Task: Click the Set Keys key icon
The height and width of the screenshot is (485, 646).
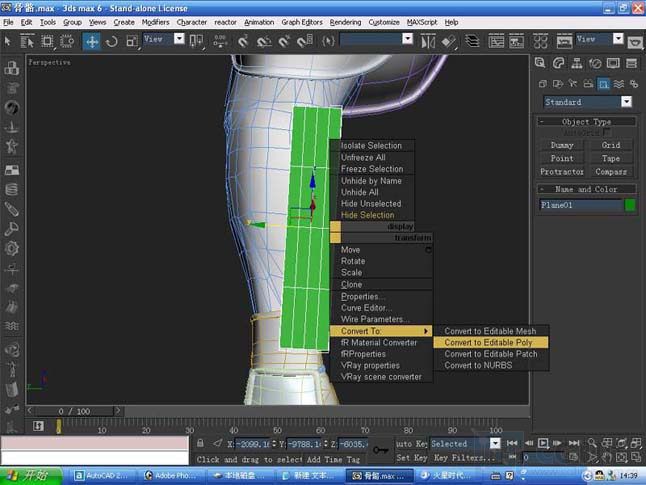Action: coord(380,450)
